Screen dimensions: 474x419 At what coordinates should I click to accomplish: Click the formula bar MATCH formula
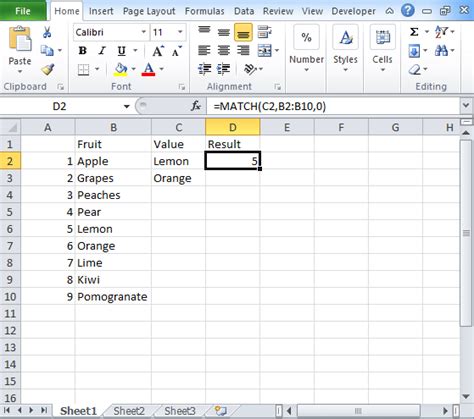(x=270, y=106)
